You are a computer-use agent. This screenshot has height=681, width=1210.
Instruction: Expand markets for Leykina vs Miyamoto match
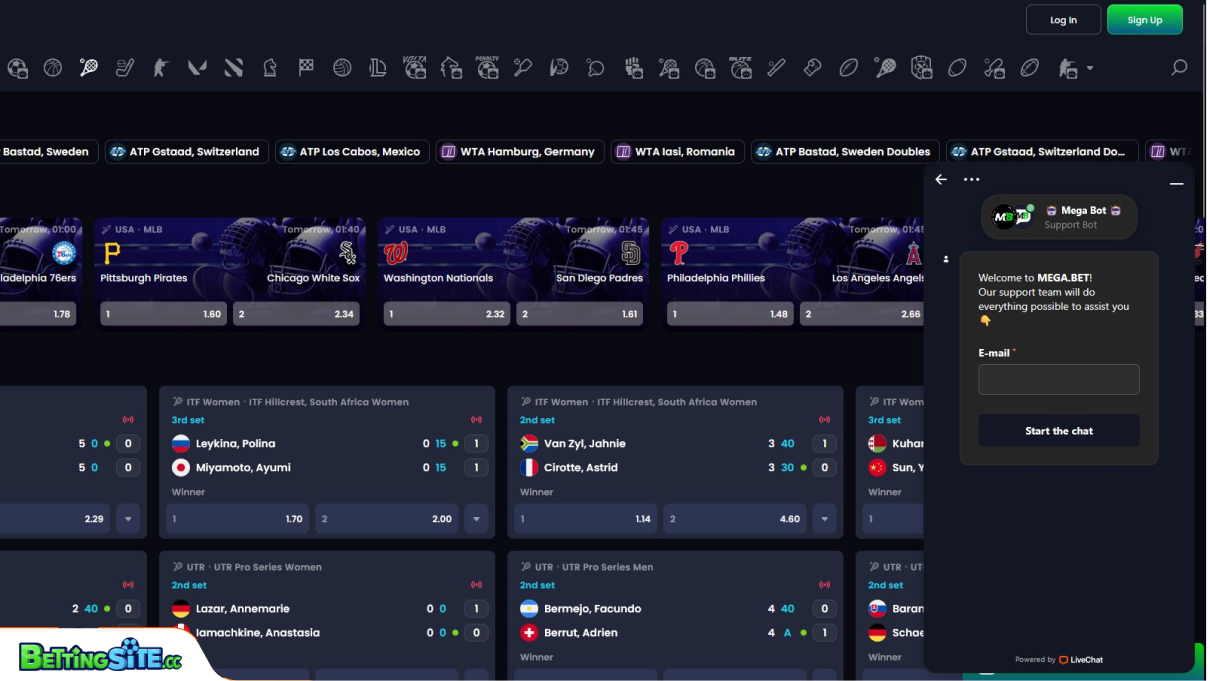pyautogui.click(x=476, y=519)
